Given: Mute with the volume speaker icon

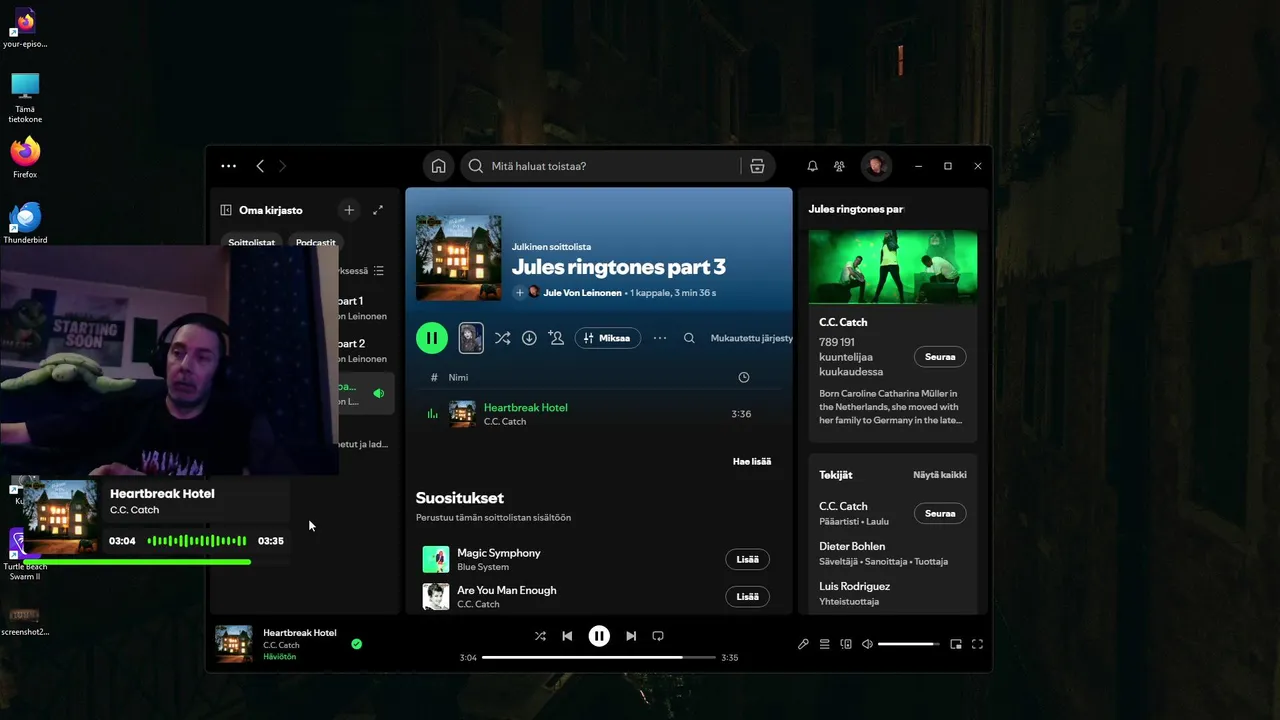Looking at the screenshot, I should point(867,644).
